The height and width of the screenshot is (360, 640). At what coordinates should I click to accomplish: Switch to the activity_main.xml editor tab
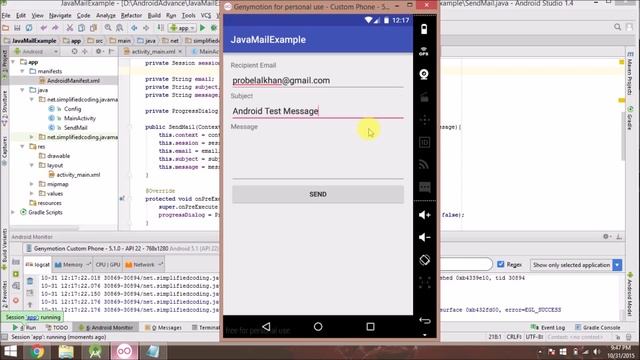(x=153, y=51)
